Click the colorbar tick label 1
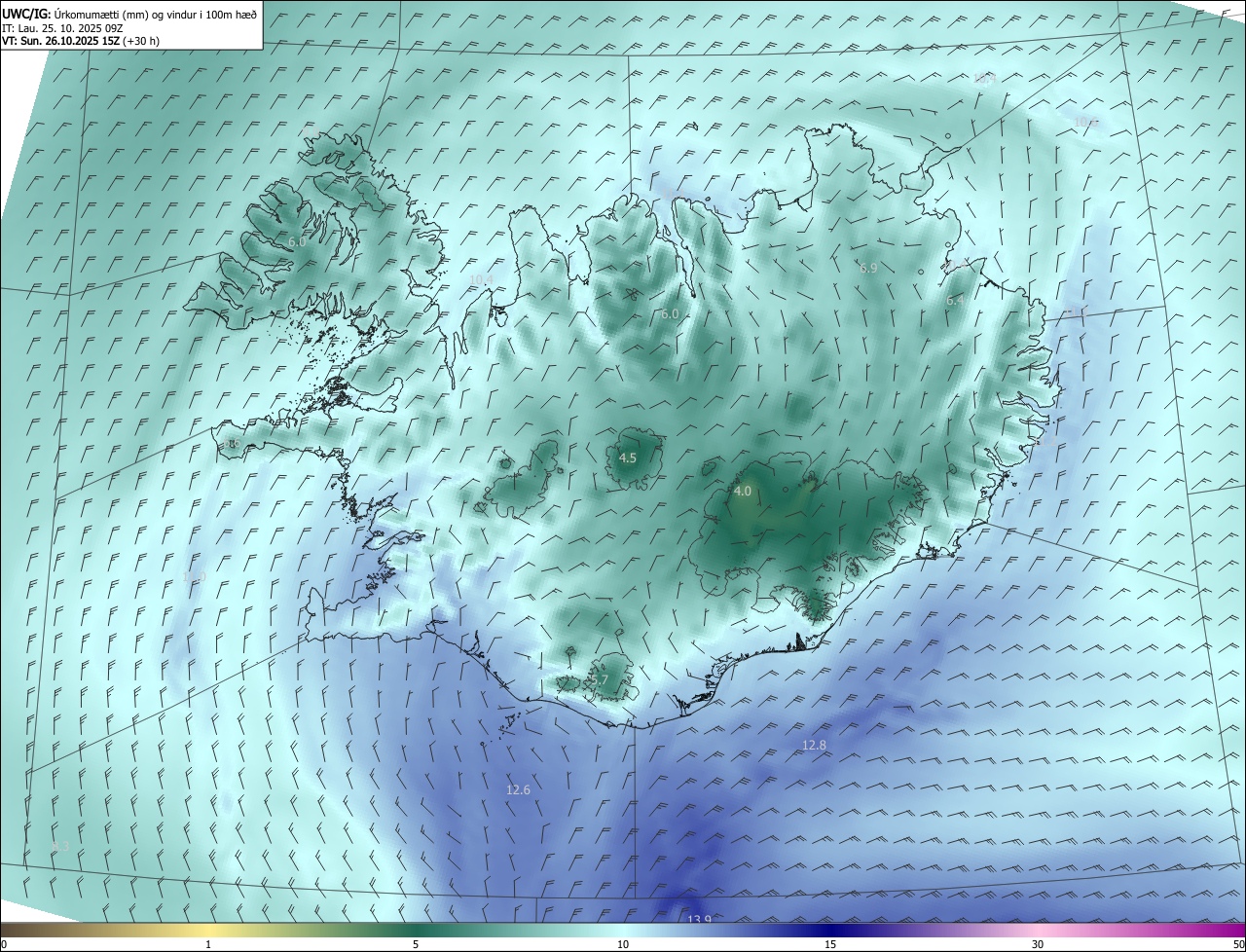Image resolution: width=1246 pixels, height=952 pixels. (208, 945)
